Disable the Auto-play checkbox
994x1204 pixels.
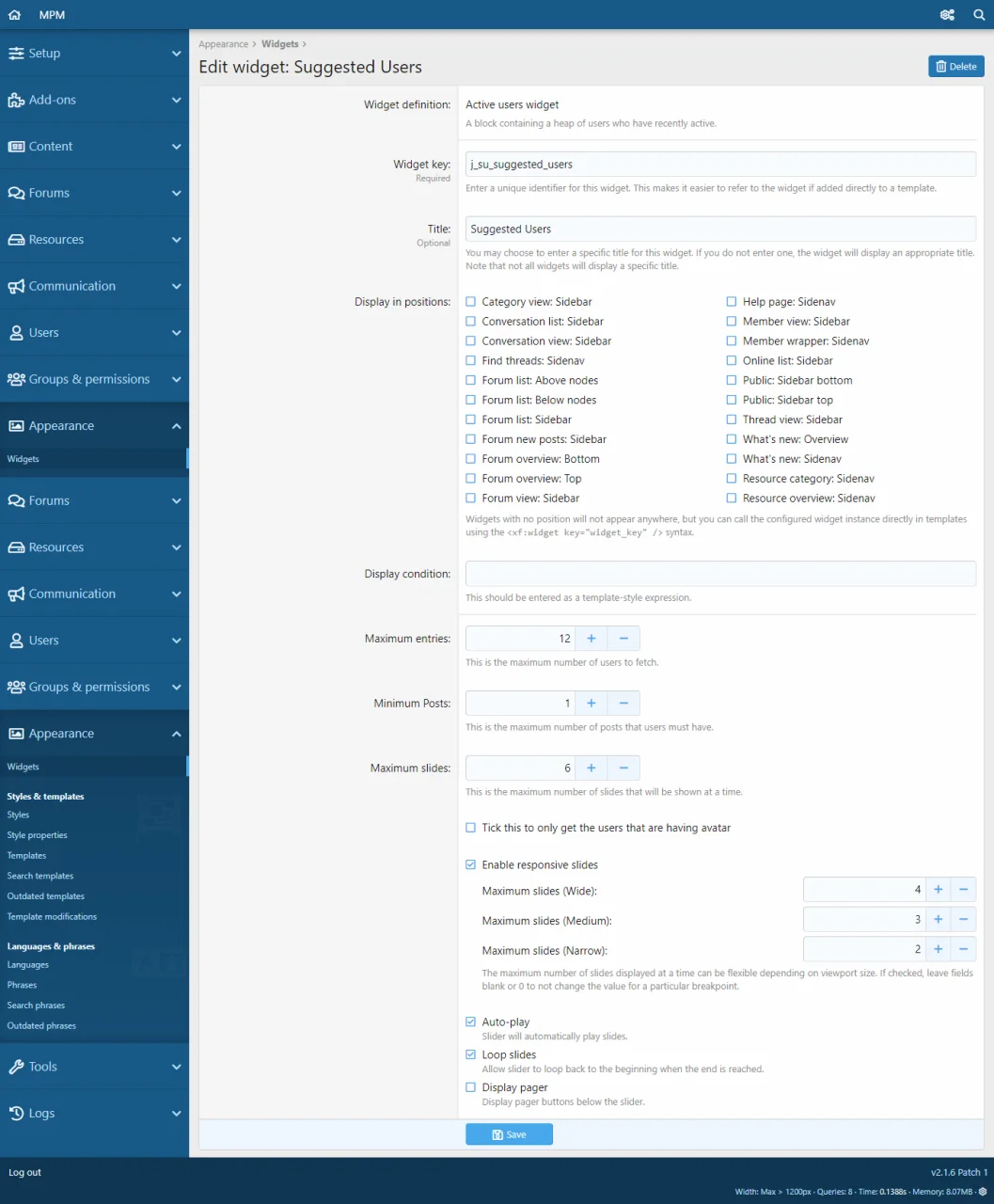tap(471, 1022)
